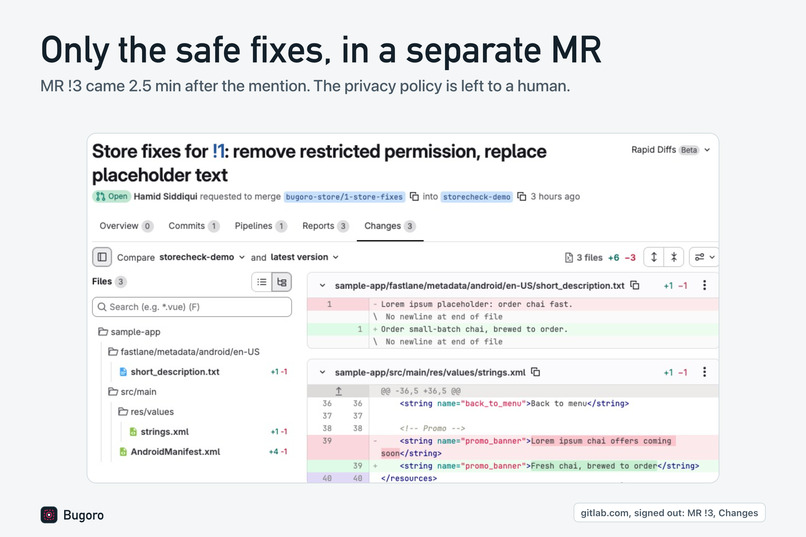Click the back_to_menu string line
This screenshot has width=806, height=537.
512,403
